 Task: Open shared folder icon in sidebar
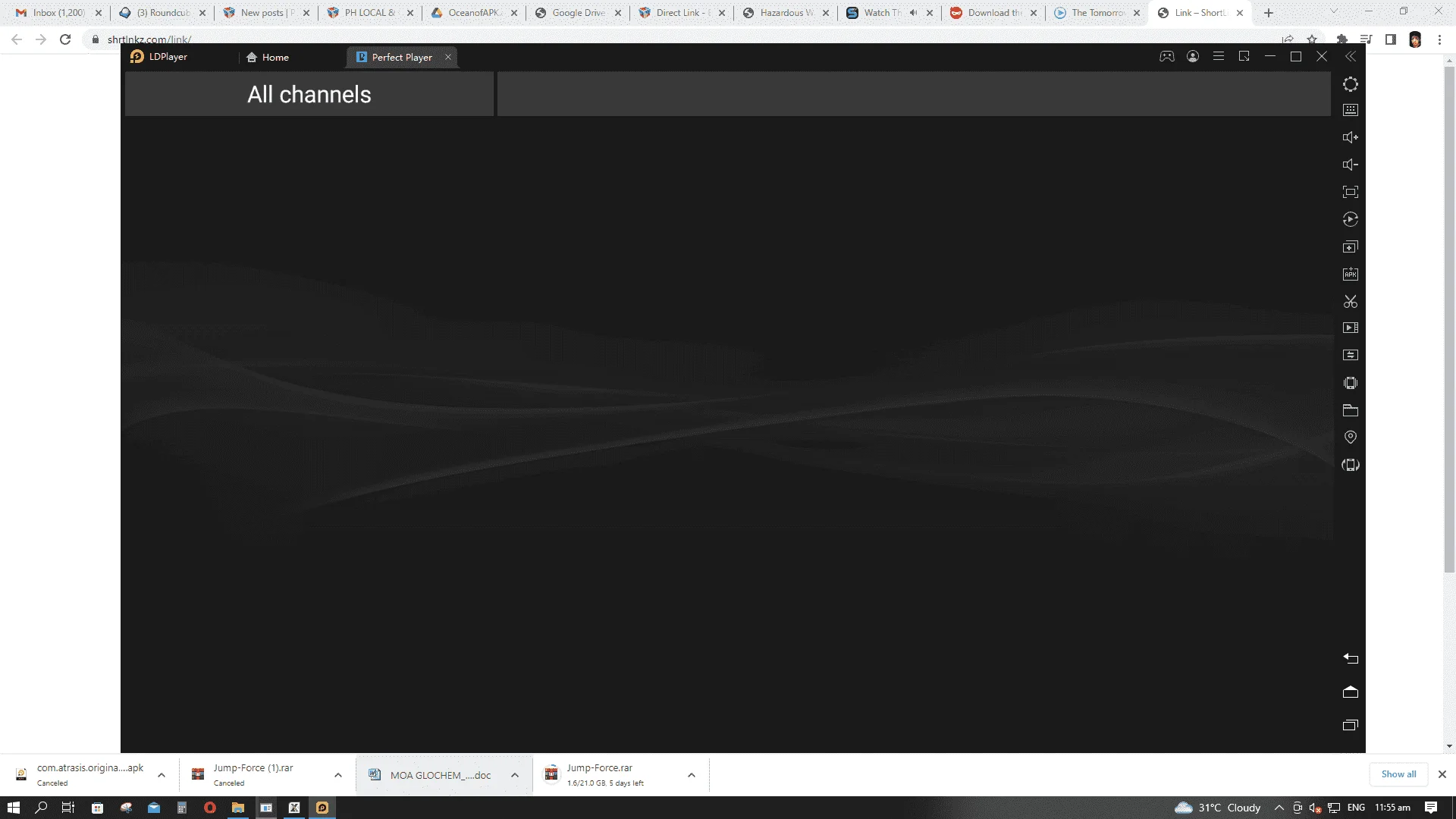pyautogui.click(x=1351, y=410)
